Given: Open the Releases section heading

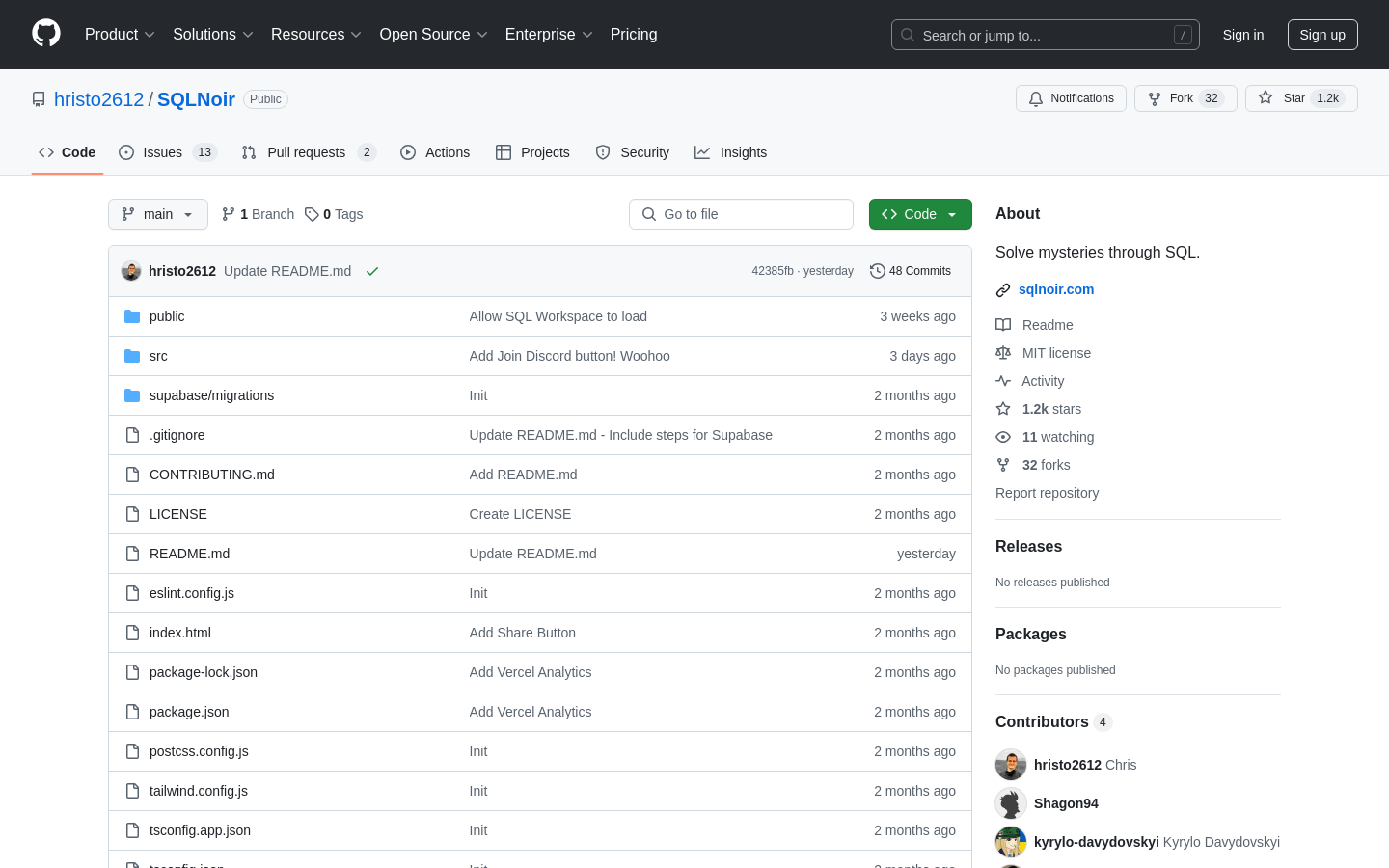Looking at the screenshot, I should click(1028, 546).
